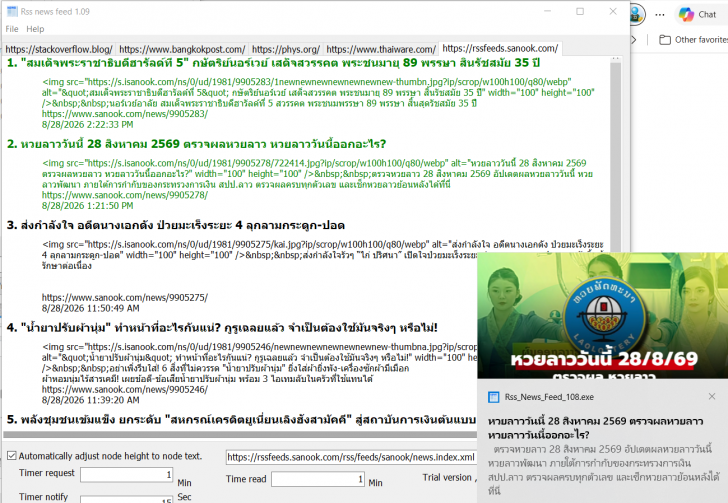Click the Timer request minutes field
Image resolution: width=728 pixels, height=503 pixels.
click(127, 474)
